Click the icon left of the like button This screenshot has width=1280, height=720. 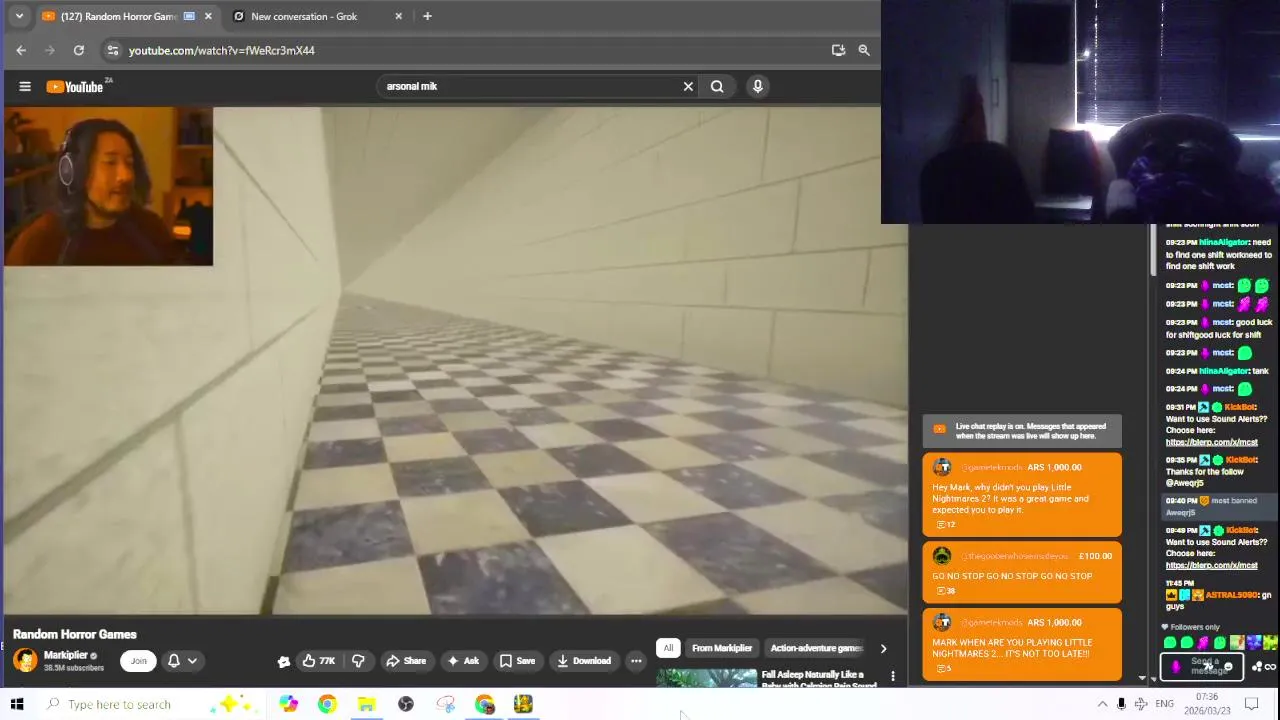[284, 661]
